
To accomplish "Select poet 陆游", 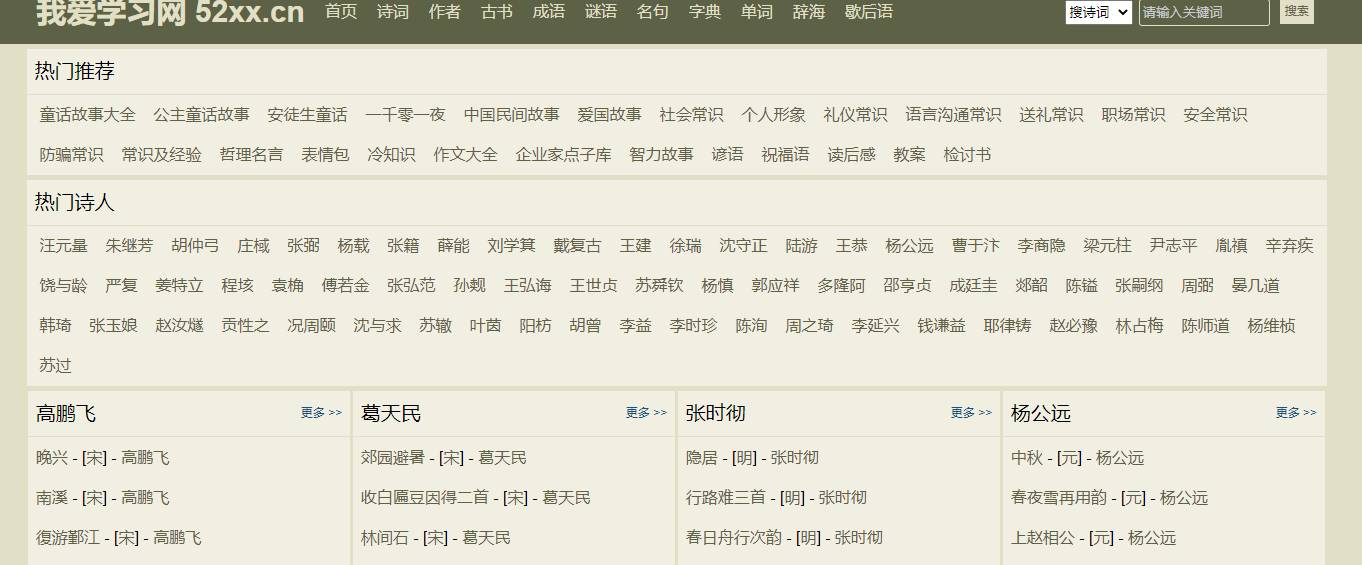I will 802,246.
